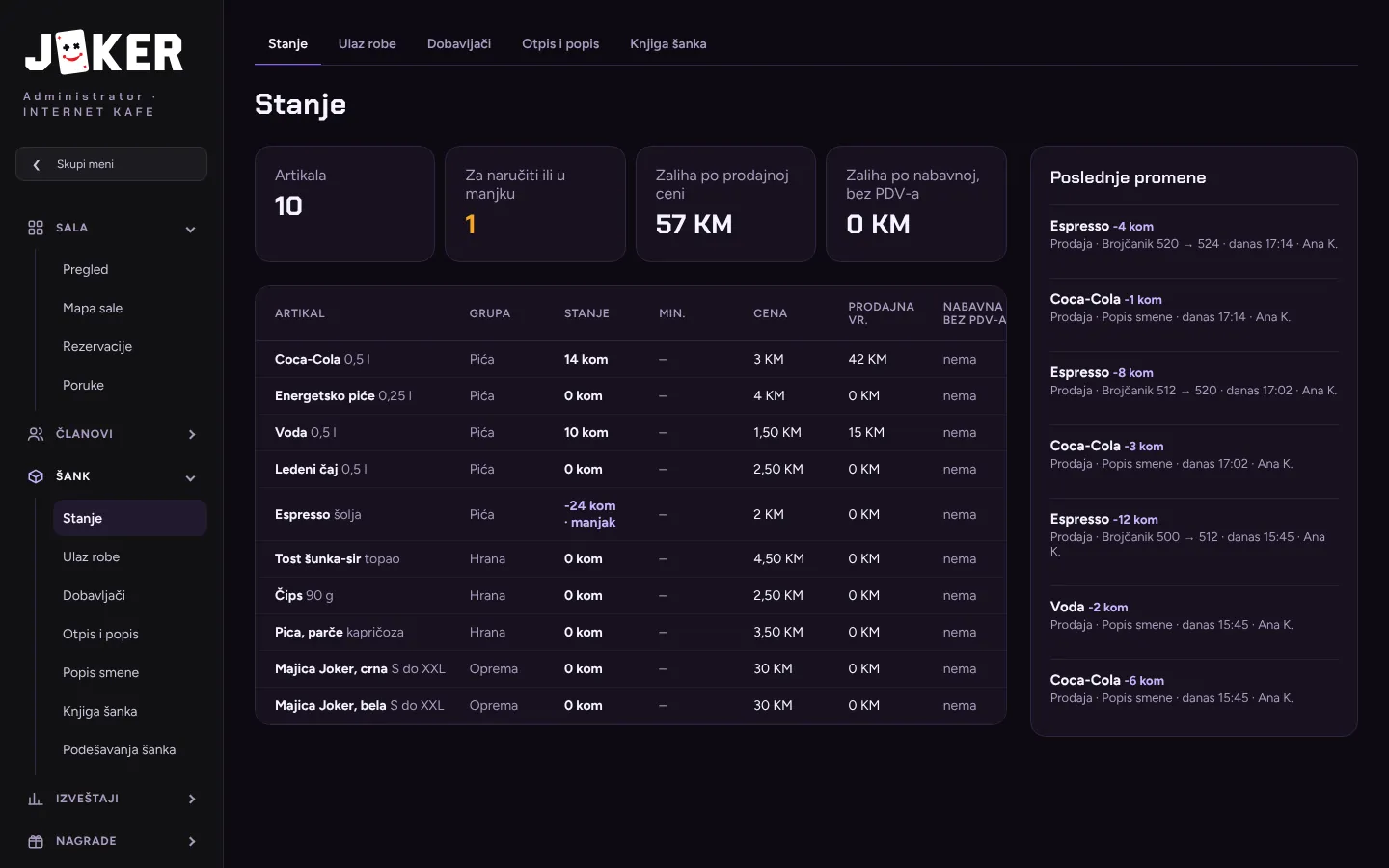Click the Šank box icon
1389x868 pixels.
click(x=36, y=476)
